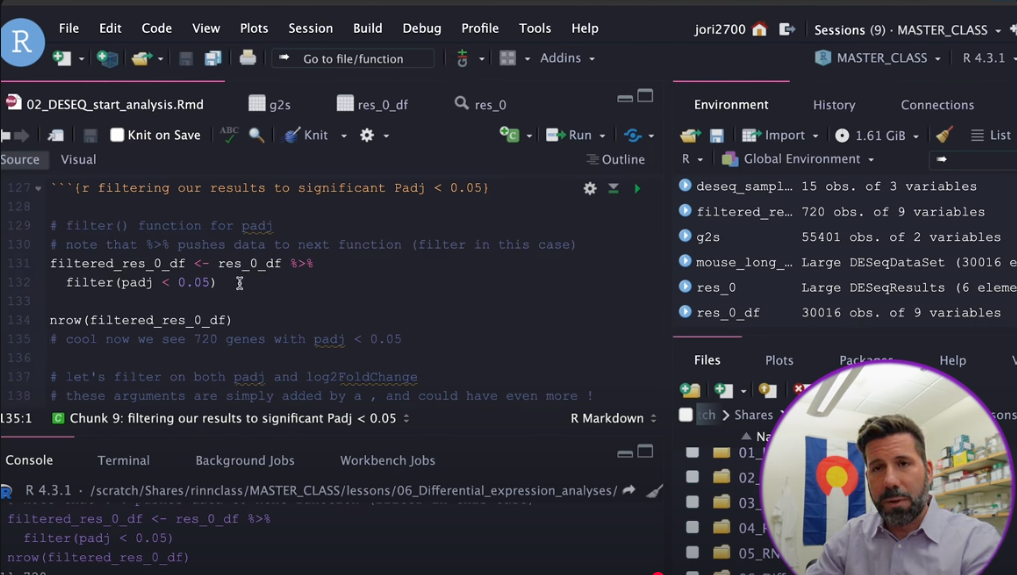Click the clear environment broom icon

(944, 134)
